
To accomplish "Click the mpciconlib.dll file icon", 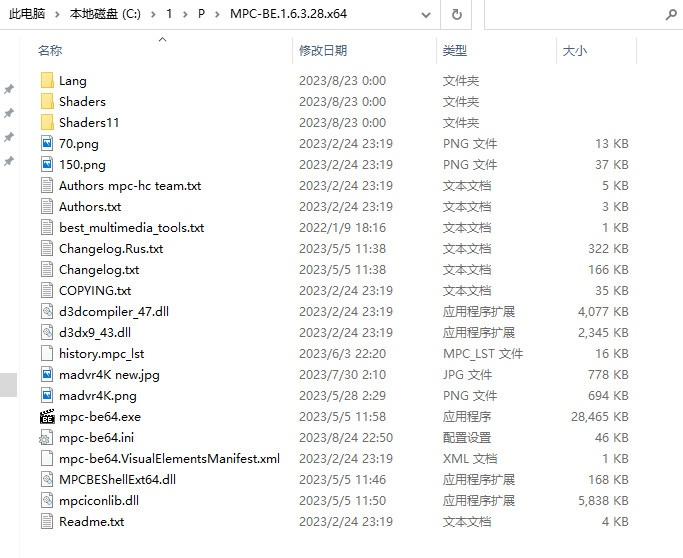I will point(47,501).
